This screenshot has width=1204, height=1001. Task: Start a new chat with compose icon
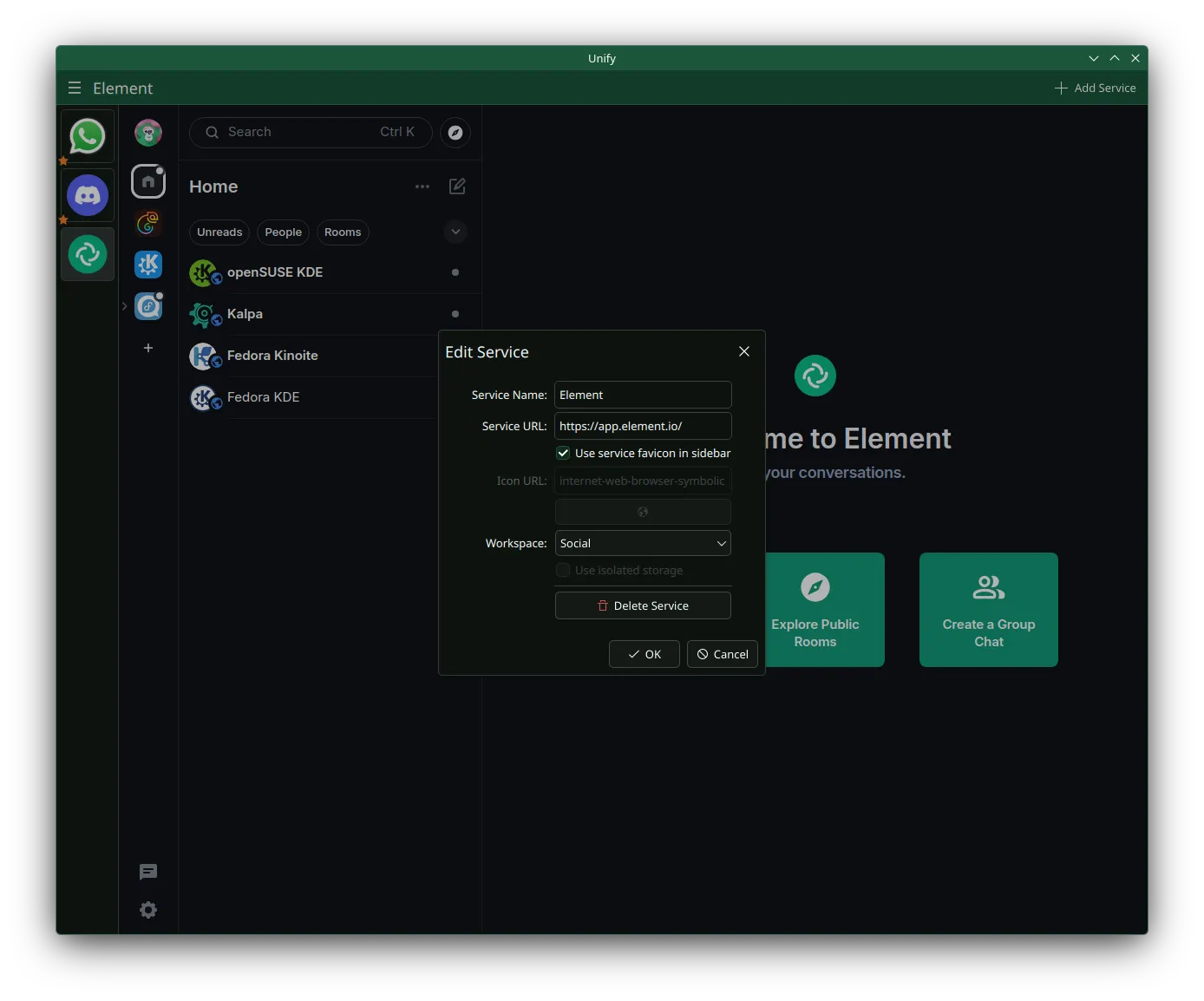coord(457,186)
